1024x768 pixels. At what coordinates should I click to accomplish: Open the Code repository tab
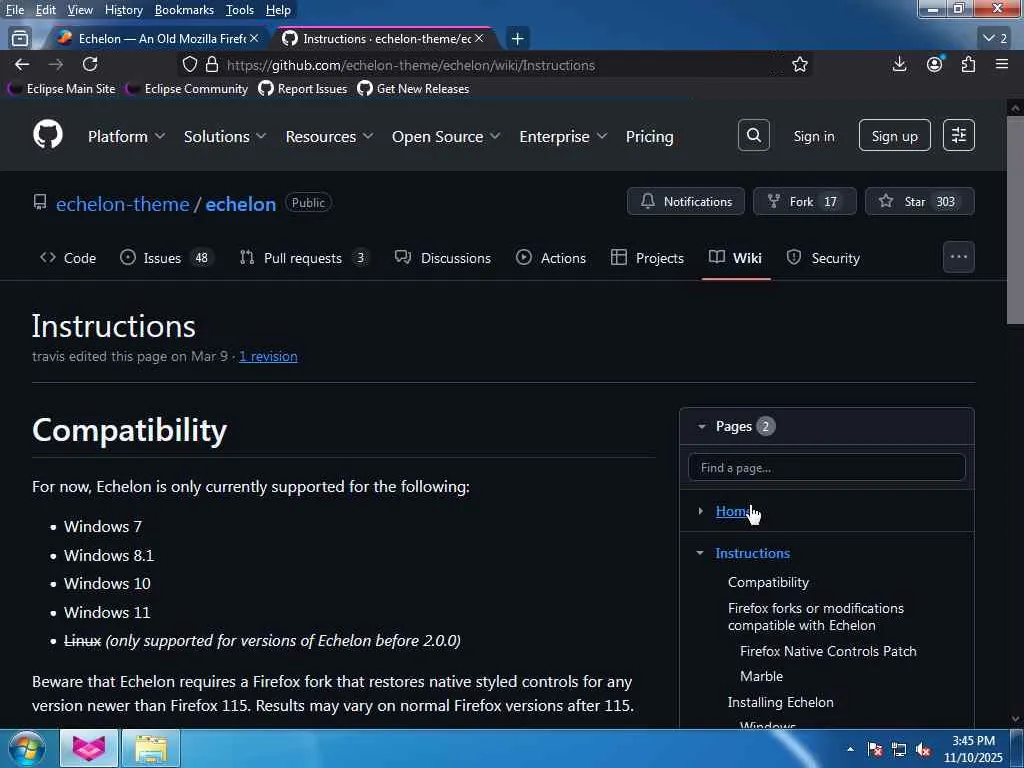click(68, 258)
